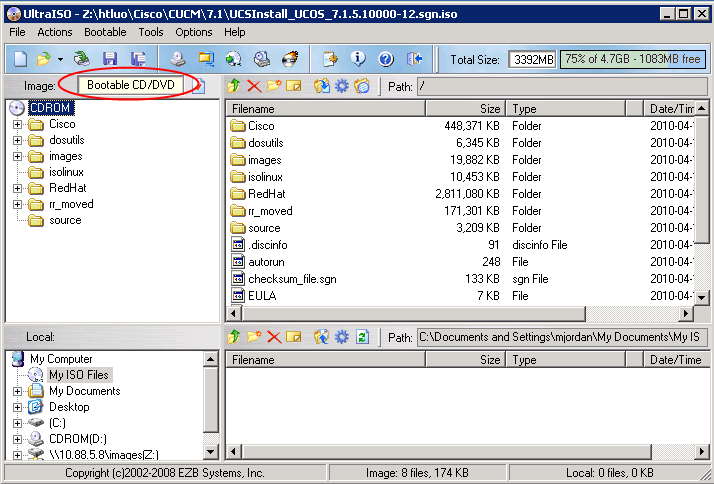Image resolution: width=714 pixels, height=484 pixels.
Task: Select My ISO Files in local tree
Action: click(79, 375)
